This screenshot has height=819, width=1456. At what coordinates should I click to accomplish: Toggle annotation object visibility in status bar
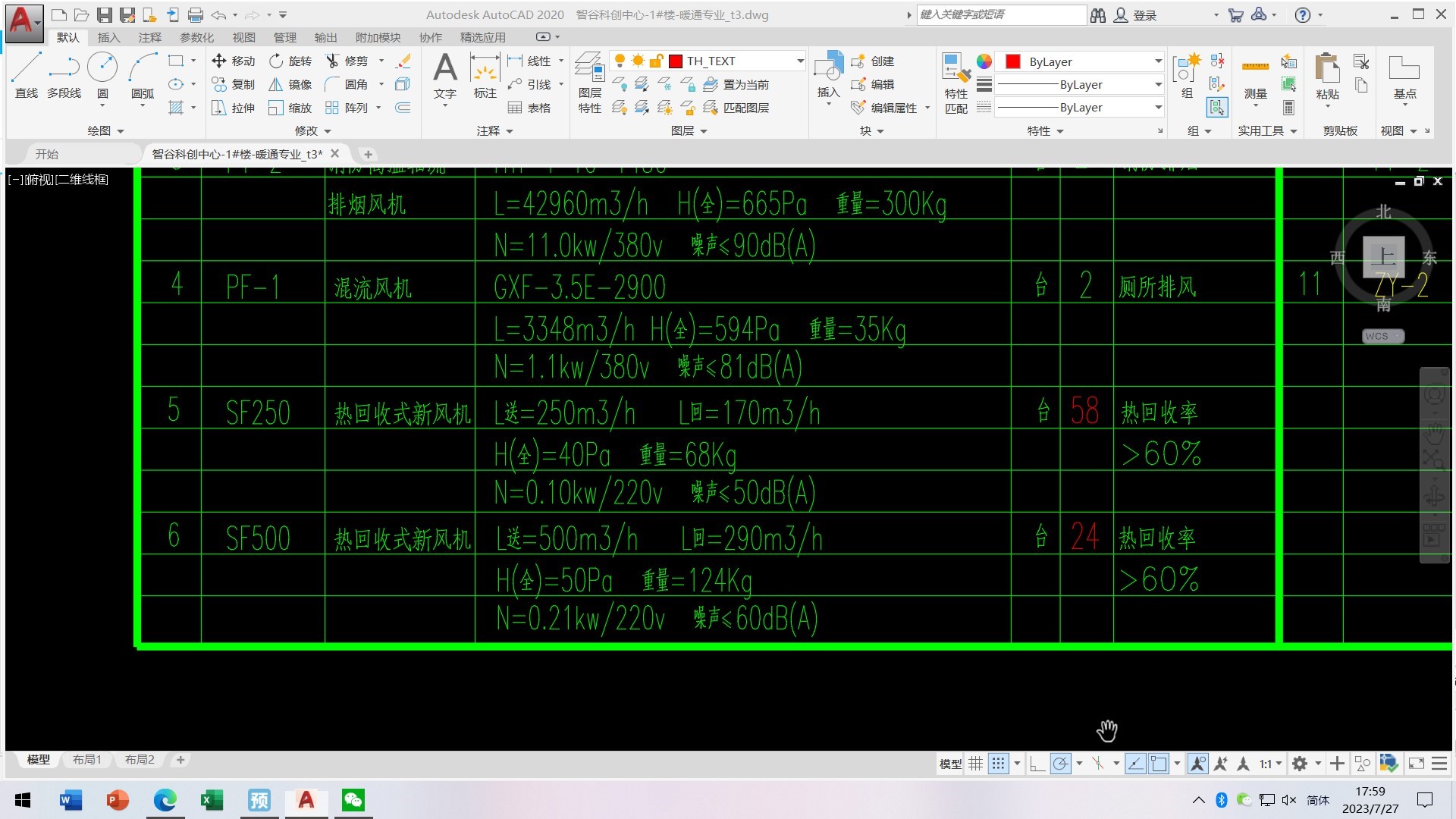pyautogui.click(x=1197, y=764)
